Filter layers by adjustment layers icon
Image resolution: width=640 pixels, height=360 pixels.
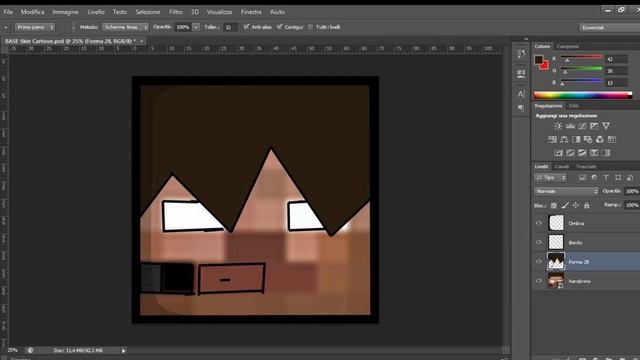[x=594, y=178]
